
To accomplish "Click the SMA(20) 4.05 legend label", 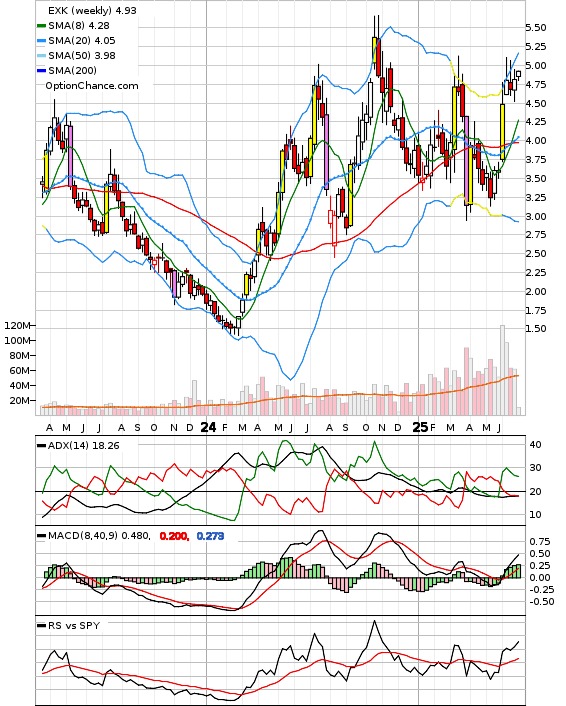I will pos(82,41).
